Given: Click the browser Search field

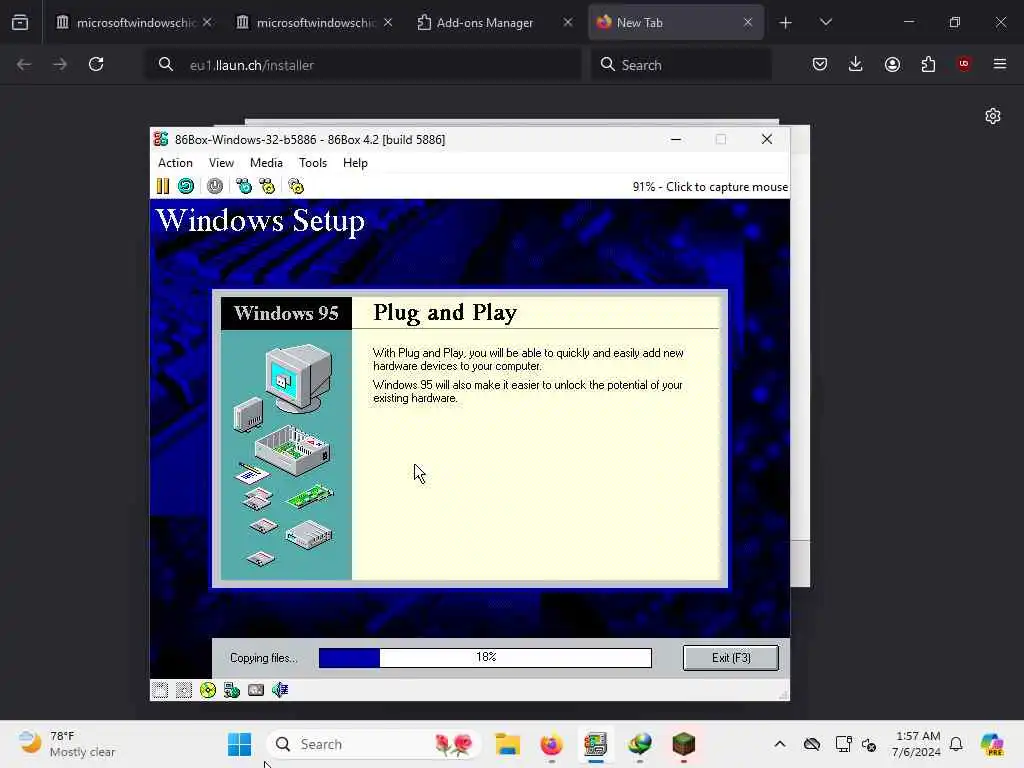Looking at the screenshot, I should click(681, 65).
